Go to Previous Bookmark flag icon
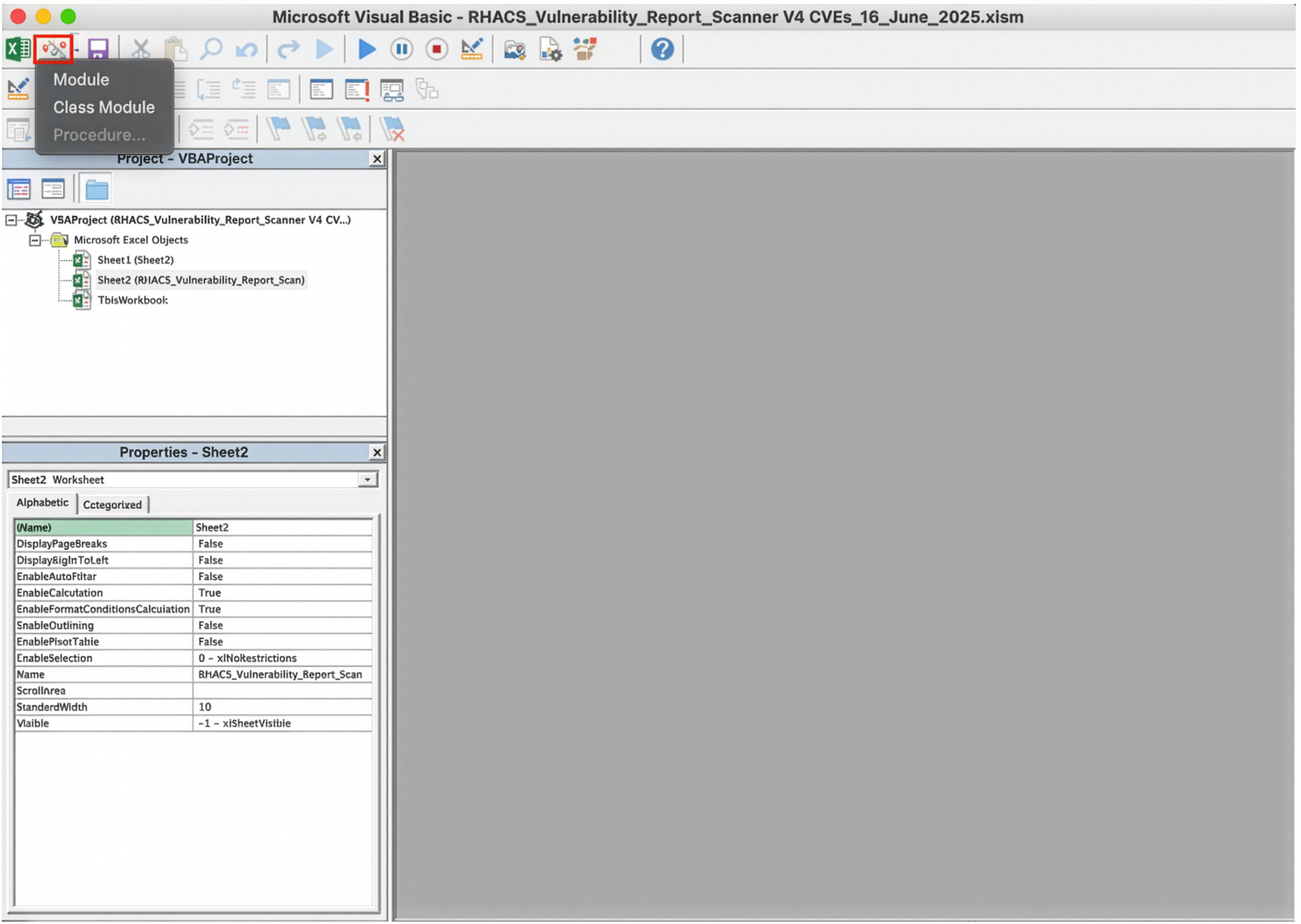 click(x=350, y=129)
